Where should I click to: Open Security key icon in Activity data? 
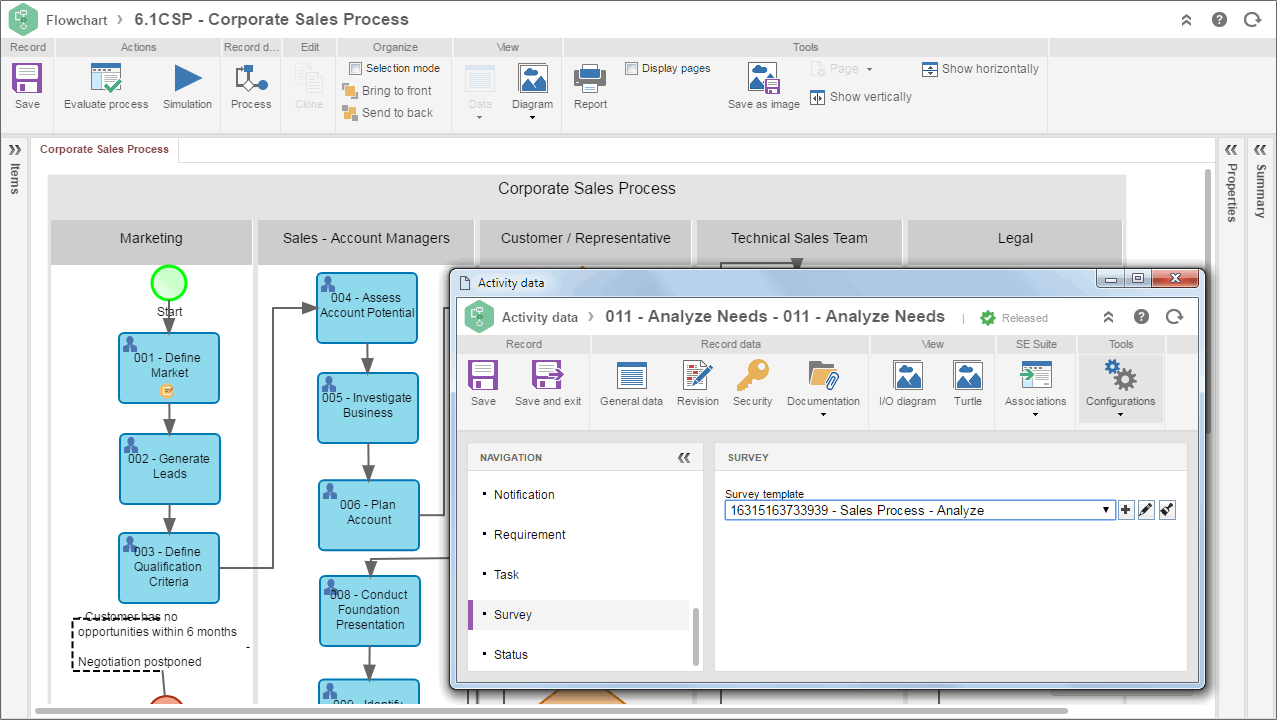click(752, 376)
